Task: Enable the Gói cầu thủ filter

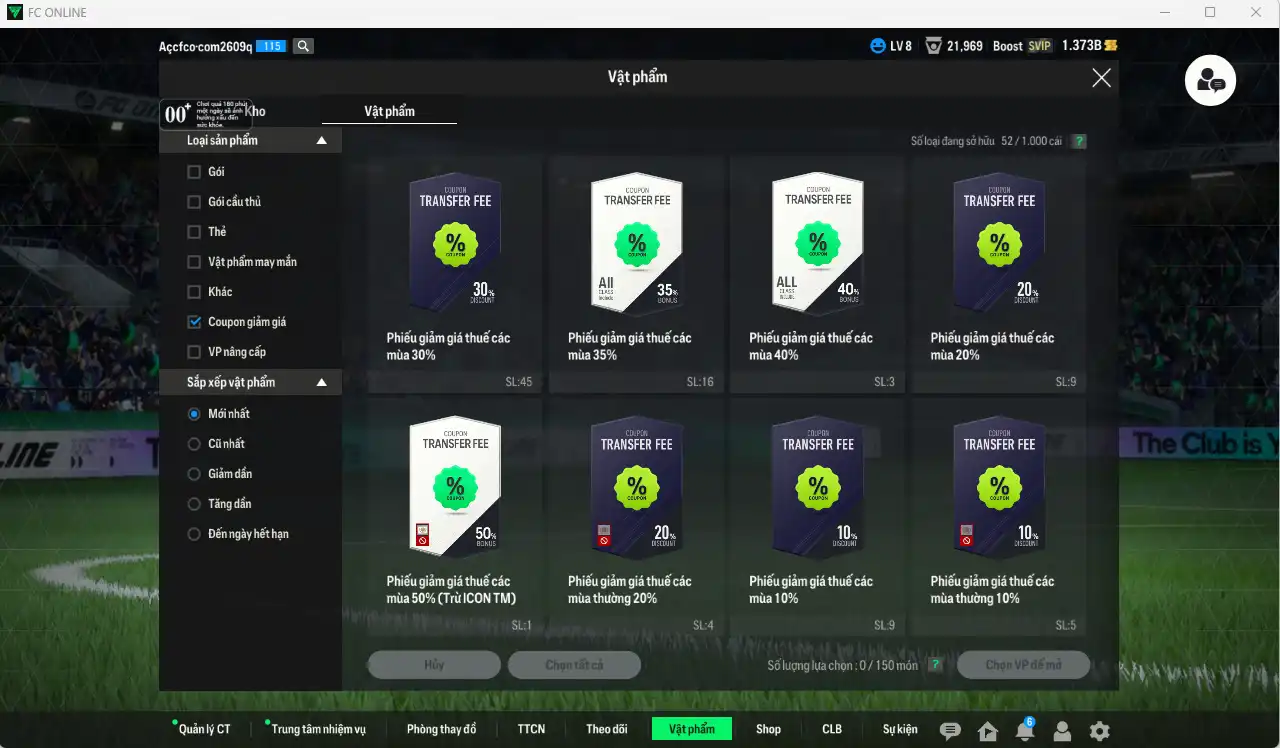Action: (x=194, y=202)
